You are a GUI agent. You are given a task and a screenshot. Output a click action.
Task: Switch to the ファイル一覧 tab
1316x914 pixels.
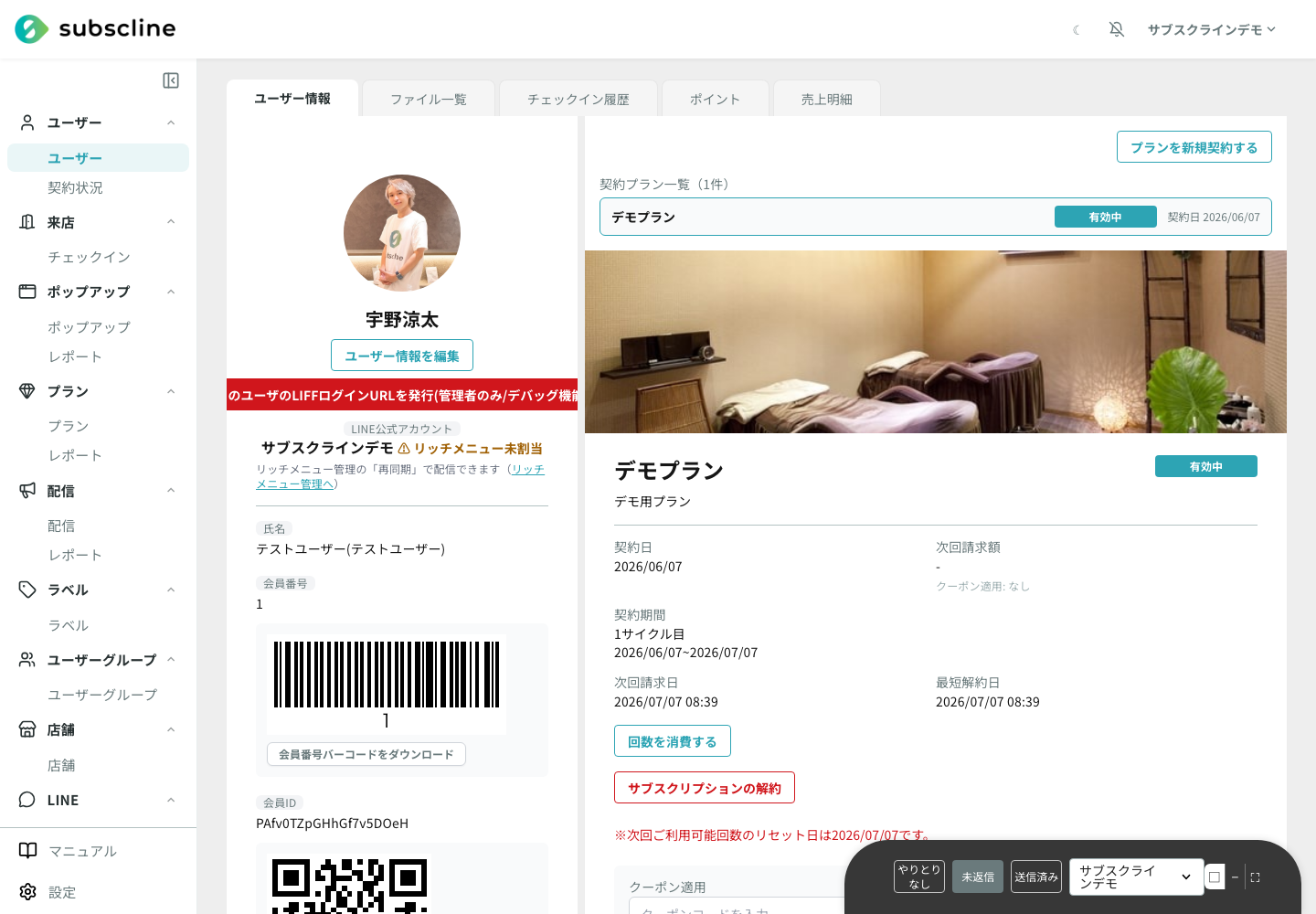[429, 99]
